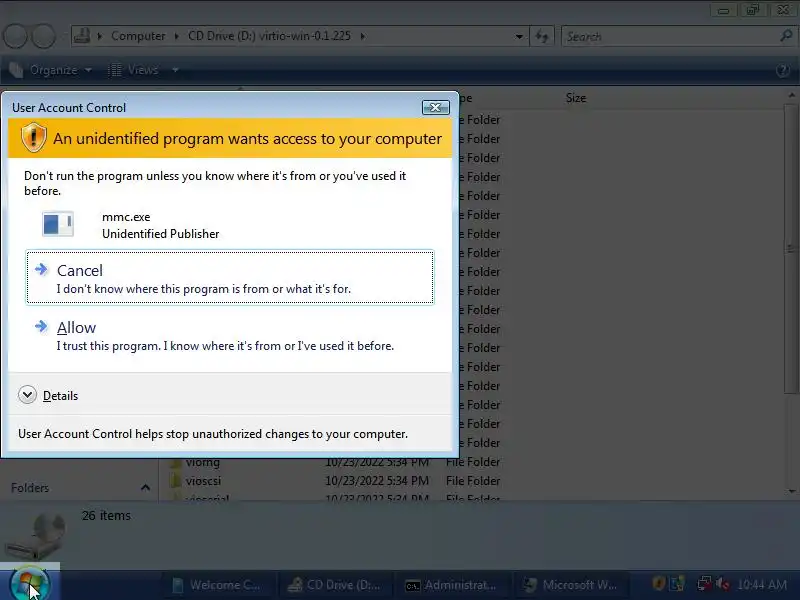The width and height of the screenshot is (800, 600).
Task: Click the security shield tray icon
Action: [659, 584]
